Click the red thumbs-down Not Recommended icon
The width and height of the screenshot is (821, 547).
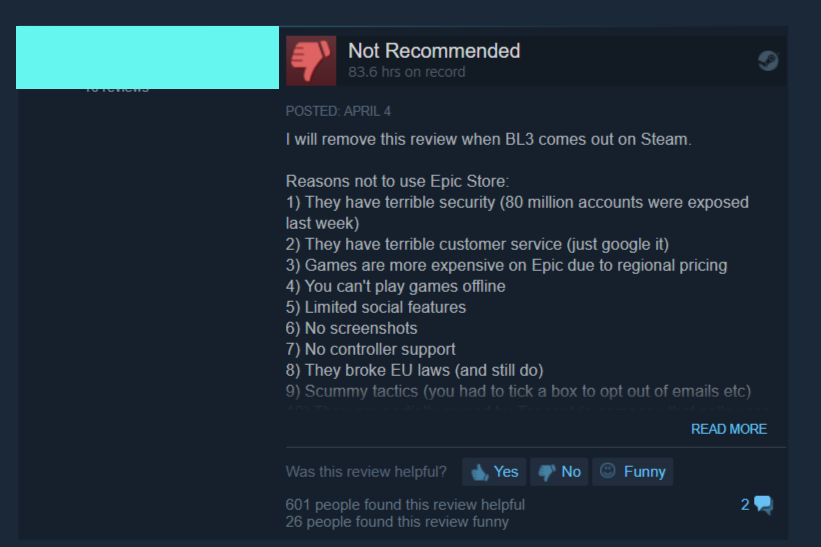coord(311,61)
